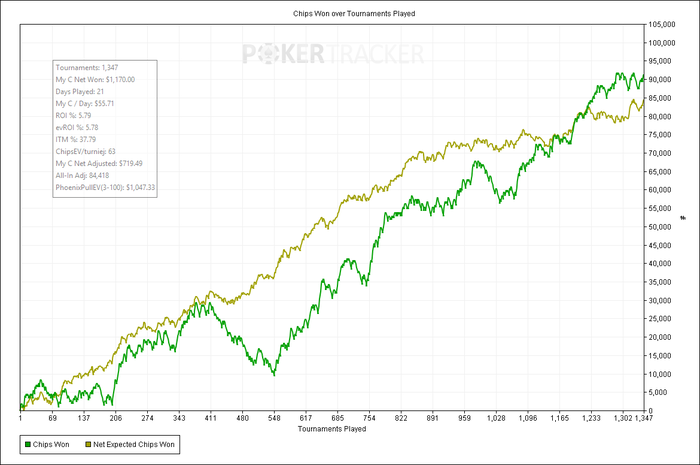The image size is (700, 465).
Task: Click the x-axis tick label 1,233
Action: click(591, 418)
